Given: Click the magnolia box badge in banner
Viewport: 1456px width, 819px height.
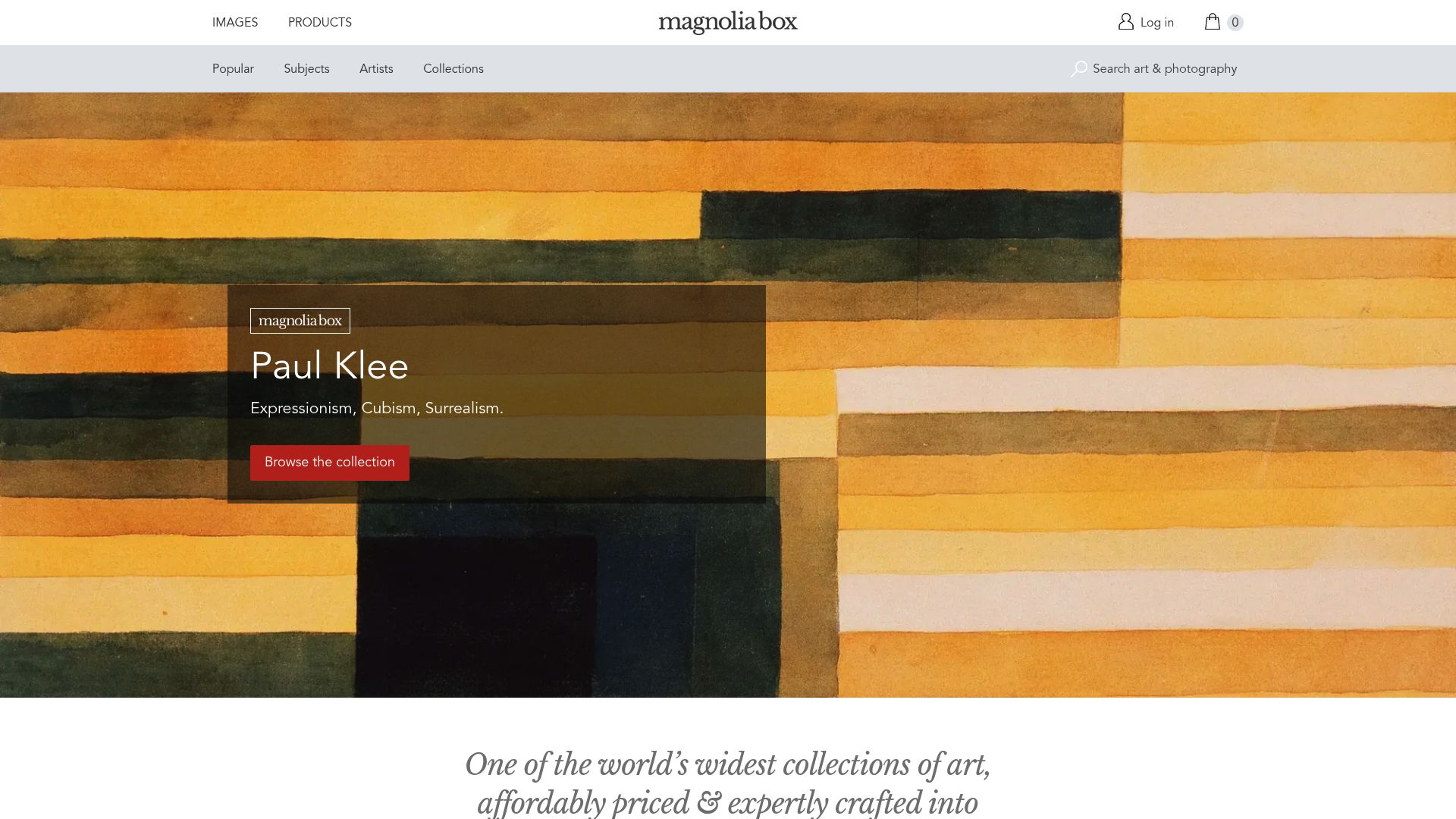Looking at the screenshot, I should coord(300,321).
